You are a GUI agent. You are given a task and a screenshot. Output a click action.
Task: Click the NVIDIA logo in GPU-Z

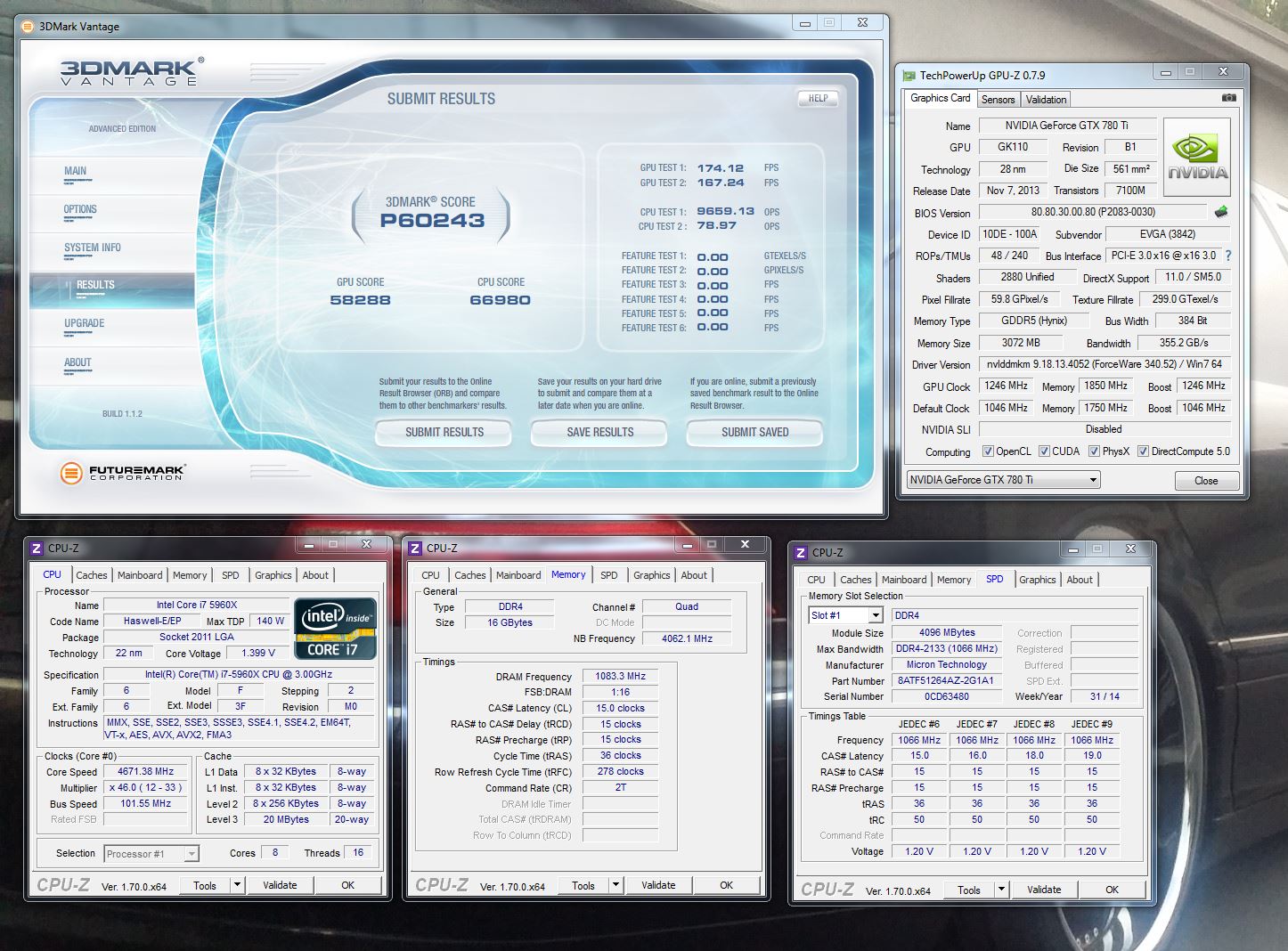coord(1197,158)
